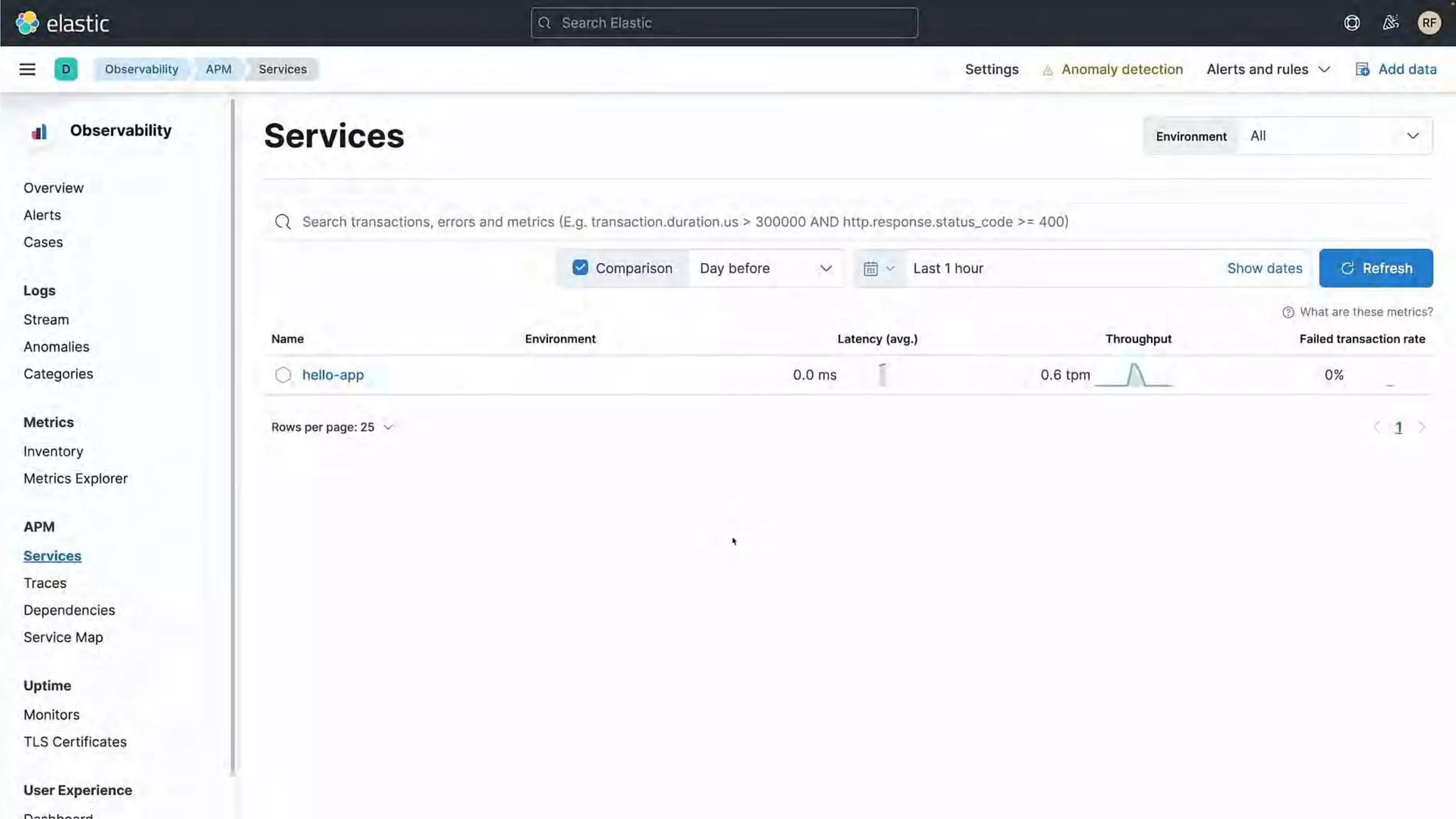Open the help lifebuoy icon

tap(1351, 23)
